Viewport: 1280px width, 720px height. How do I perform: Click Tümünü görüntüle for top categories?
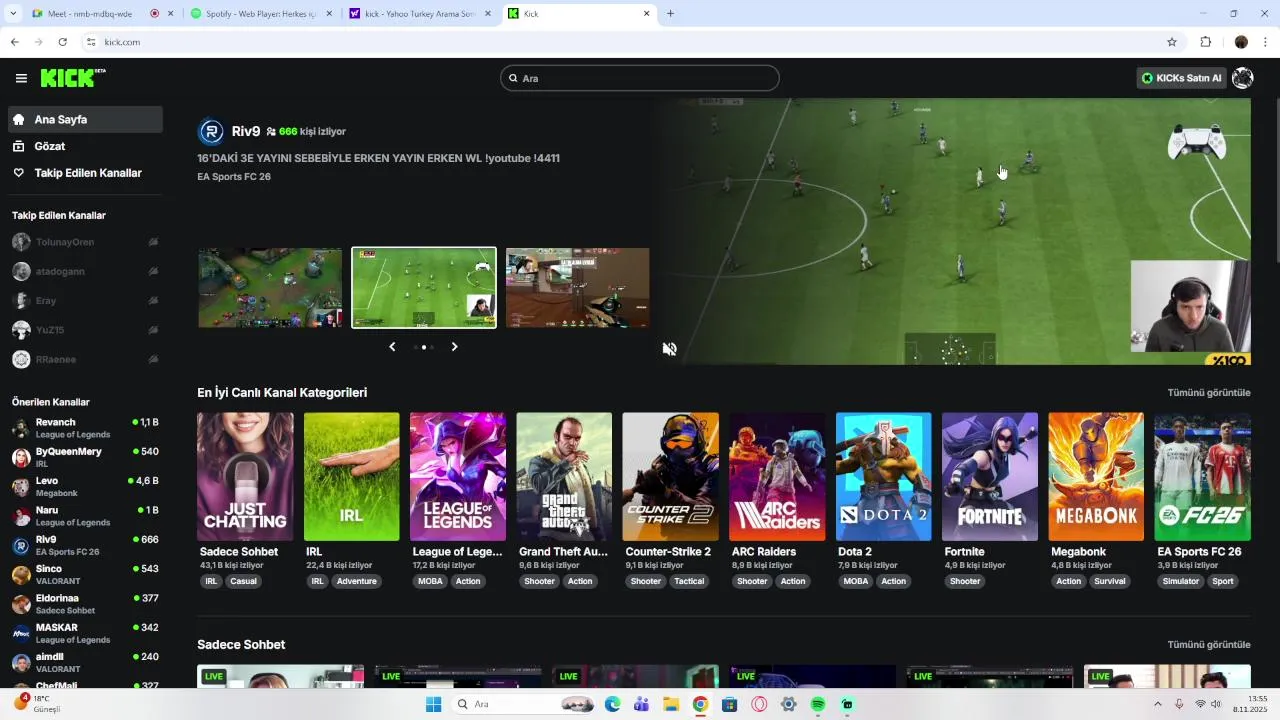click(1209, 393)
